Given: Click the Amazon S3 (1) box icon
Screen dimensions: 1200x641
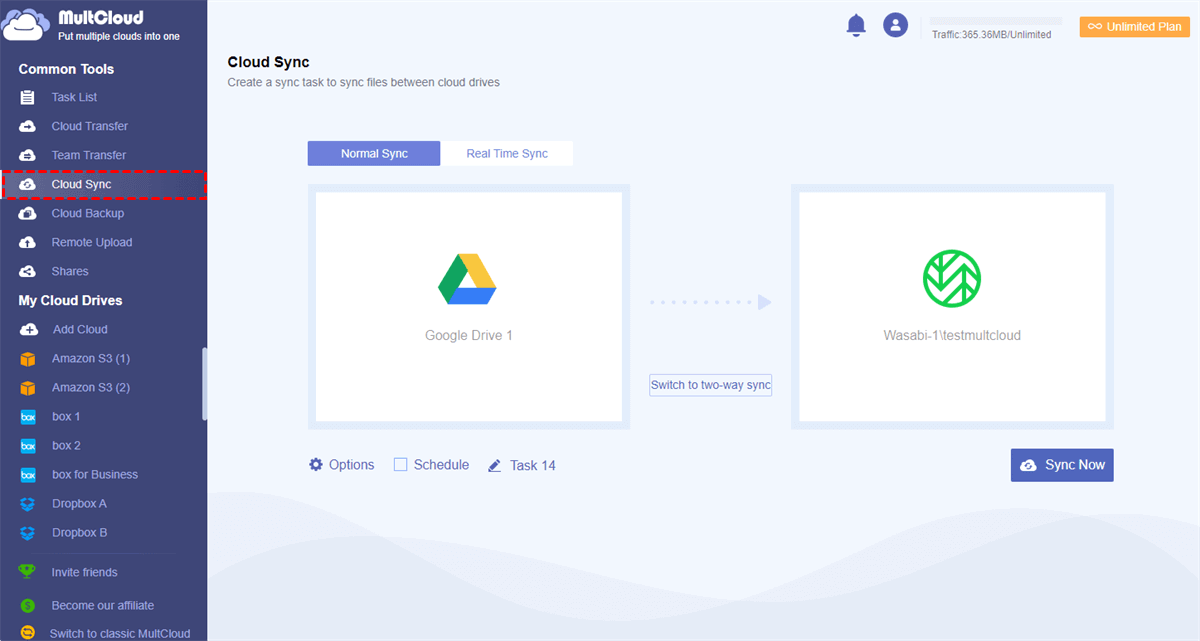Looking at the screenshot, I should pyautogui.click(x=28, y=358).
